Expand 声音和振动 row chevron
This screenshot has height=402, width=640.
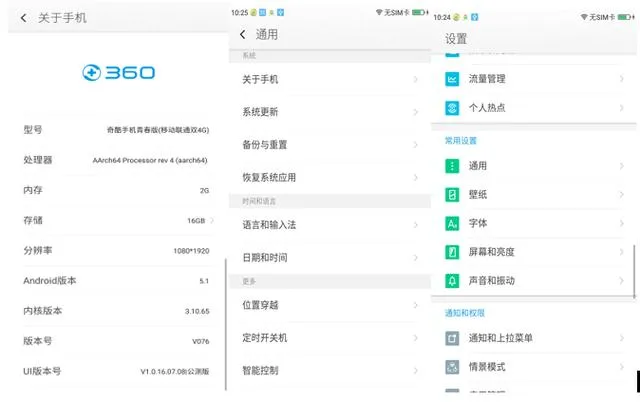coord(621,281)
